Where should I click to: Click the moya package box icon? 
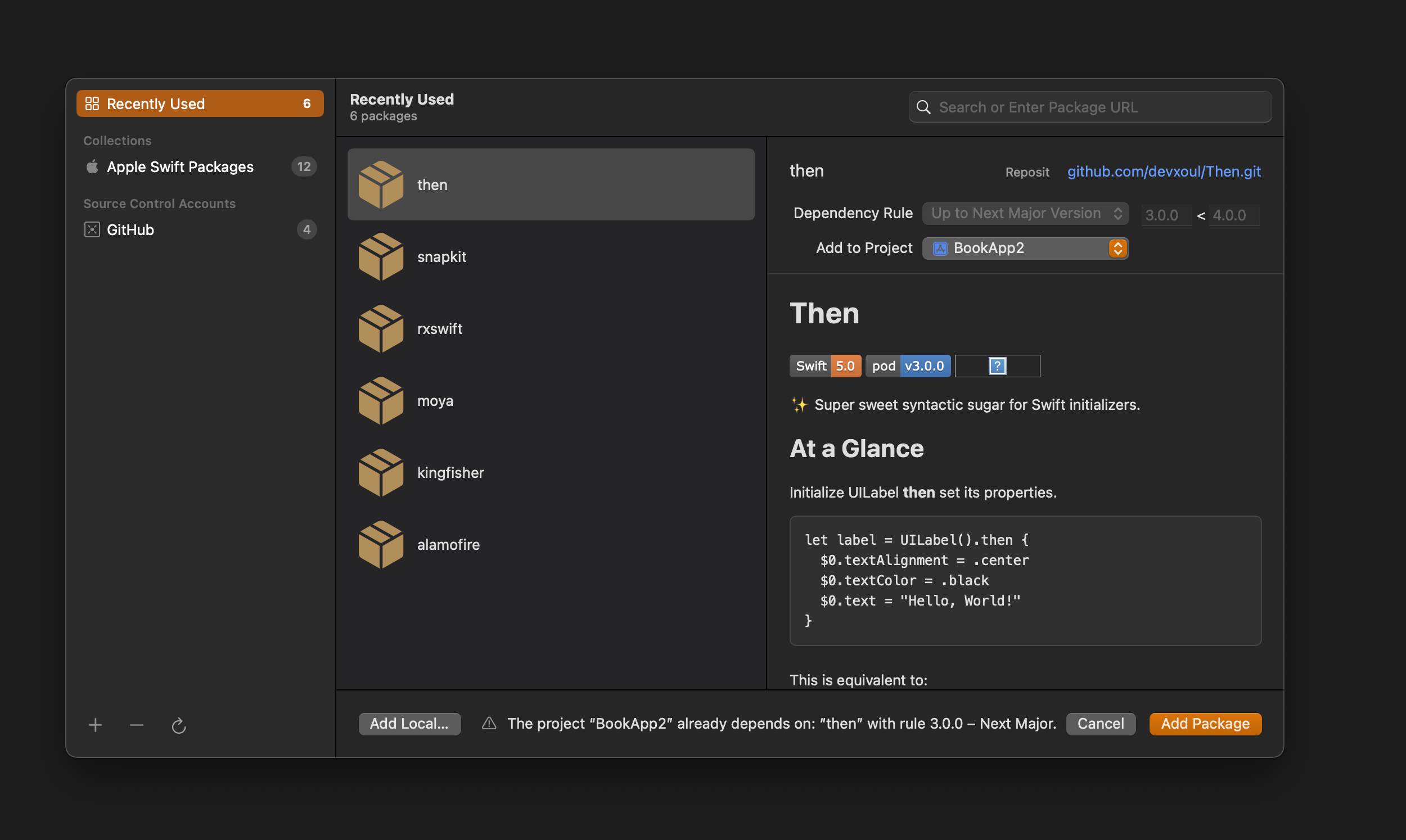381,400
